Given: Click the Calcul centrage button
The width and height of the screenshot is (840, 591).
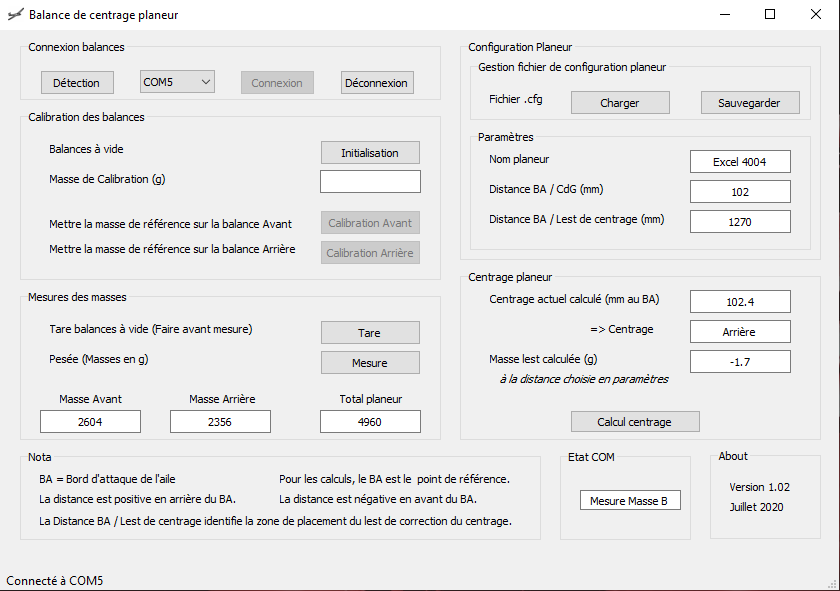Looking at the screenshot, I should [x=635, y=422].
